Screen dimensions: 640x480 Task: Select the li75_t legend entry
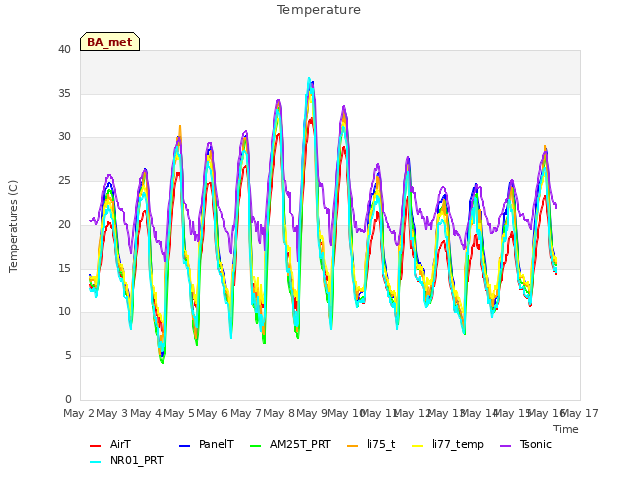point(381,444)
